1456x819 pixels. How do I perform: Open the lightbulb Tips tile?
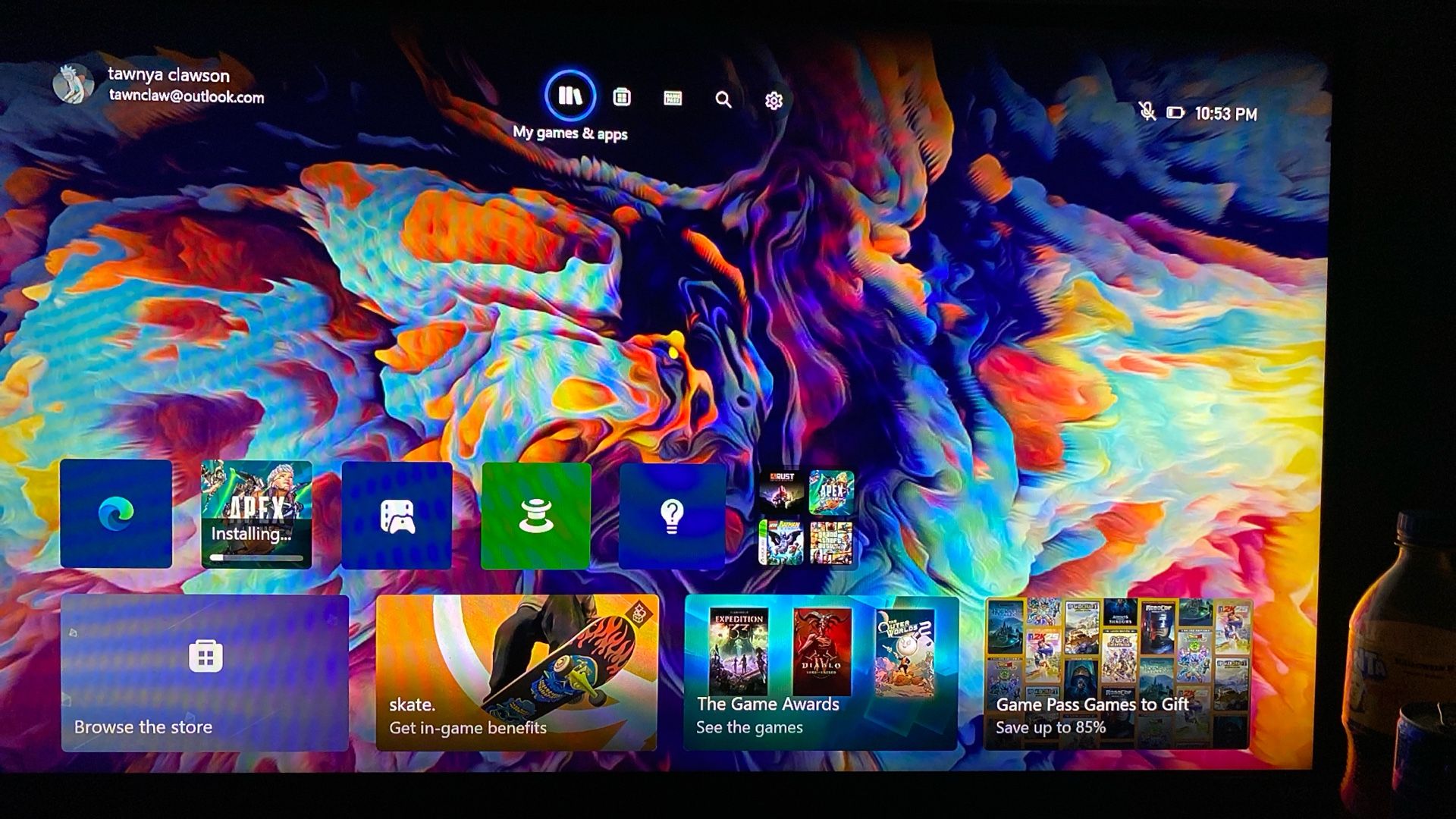tap(673, 516)
